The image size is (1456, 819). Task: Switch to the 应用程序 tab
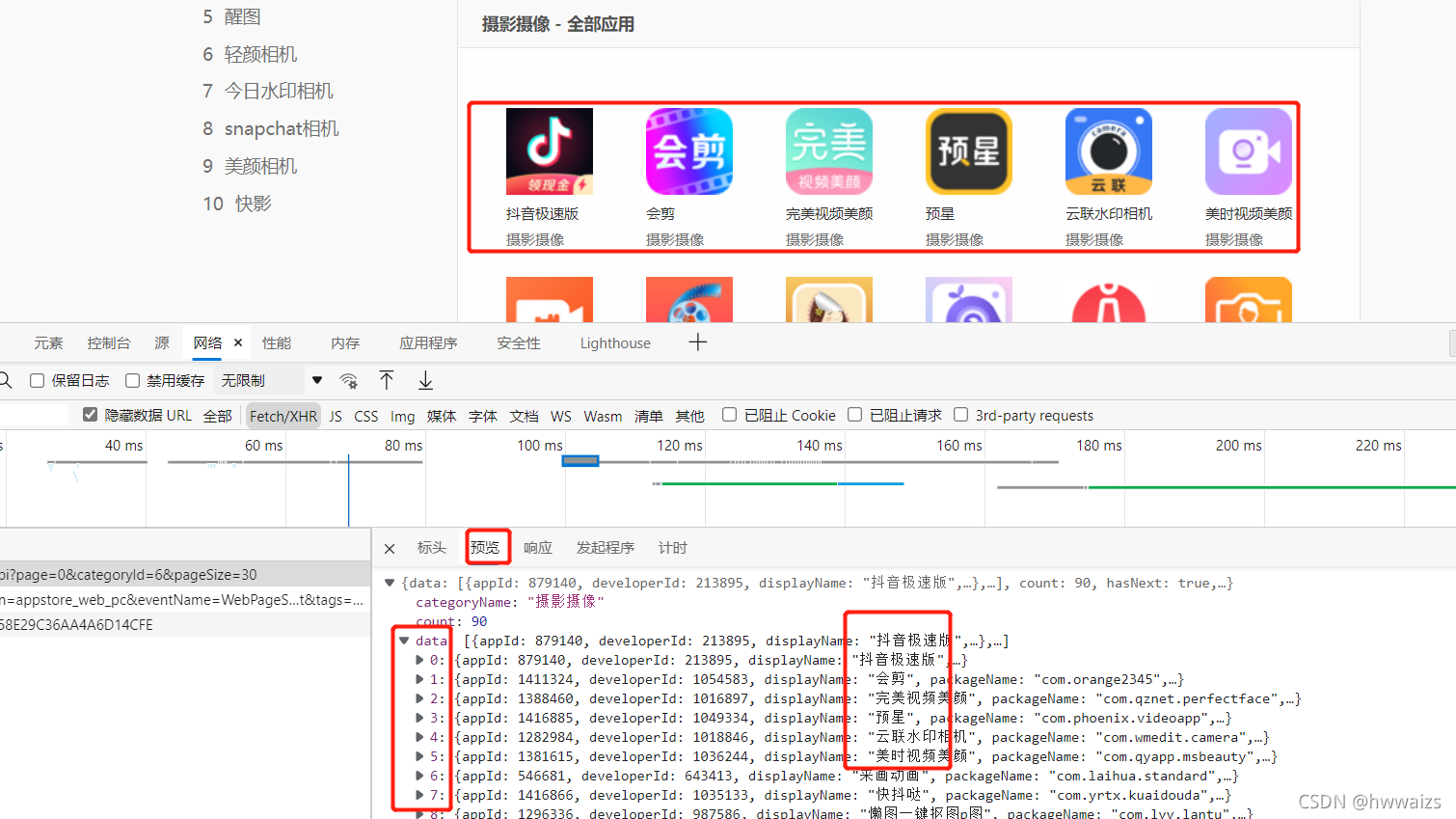[x=428, y=342]
